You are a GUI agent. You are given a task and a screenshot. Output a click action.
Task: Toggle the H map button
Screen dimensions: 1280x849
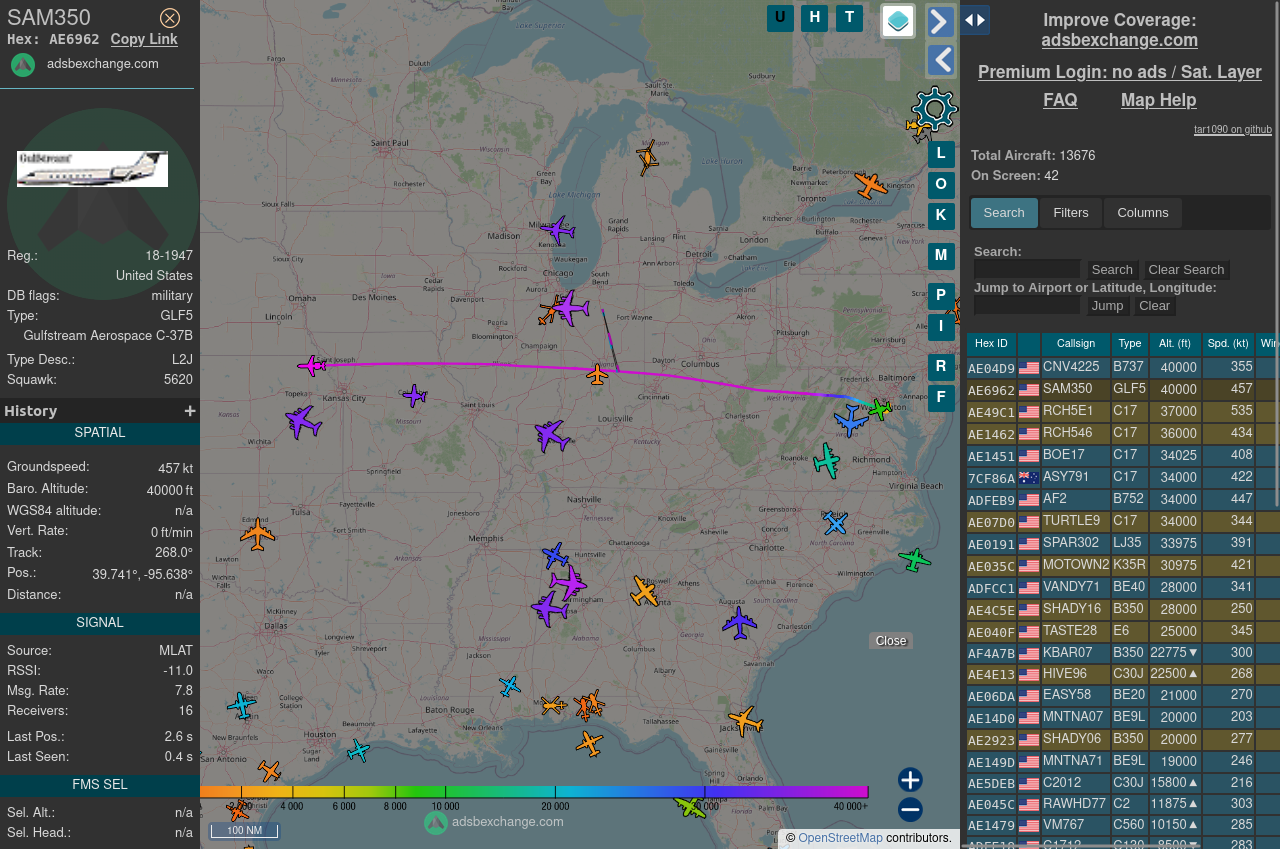[x=815, y=18]
